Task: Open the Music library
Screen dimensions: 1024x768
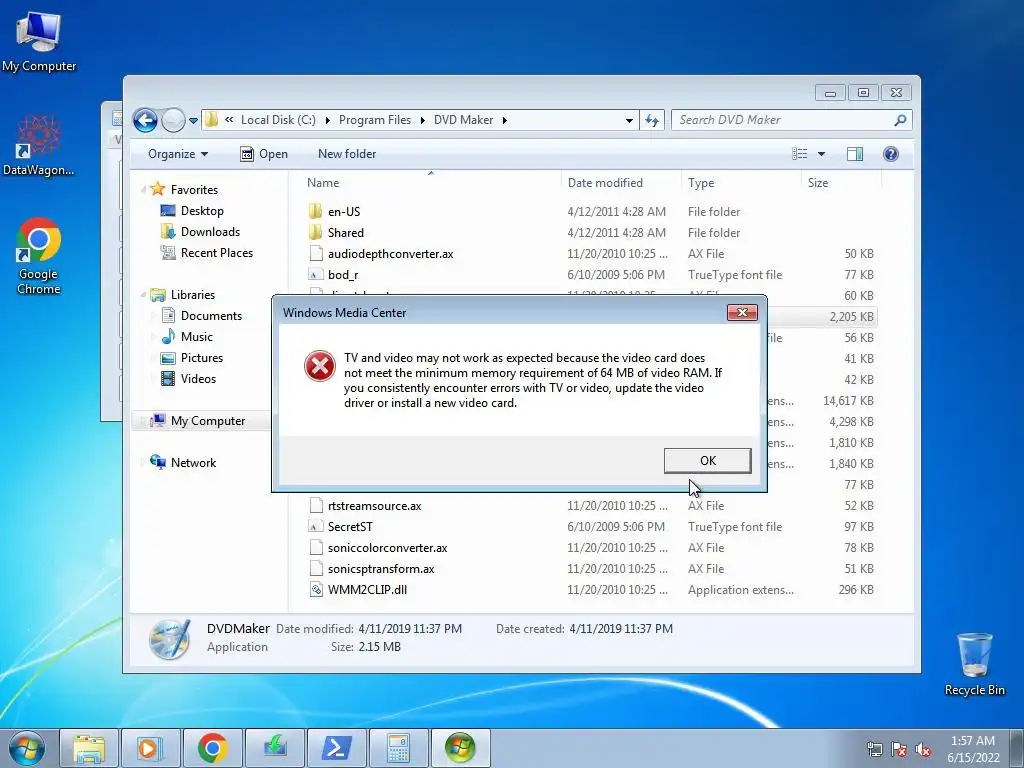Action: click(197, 337)
